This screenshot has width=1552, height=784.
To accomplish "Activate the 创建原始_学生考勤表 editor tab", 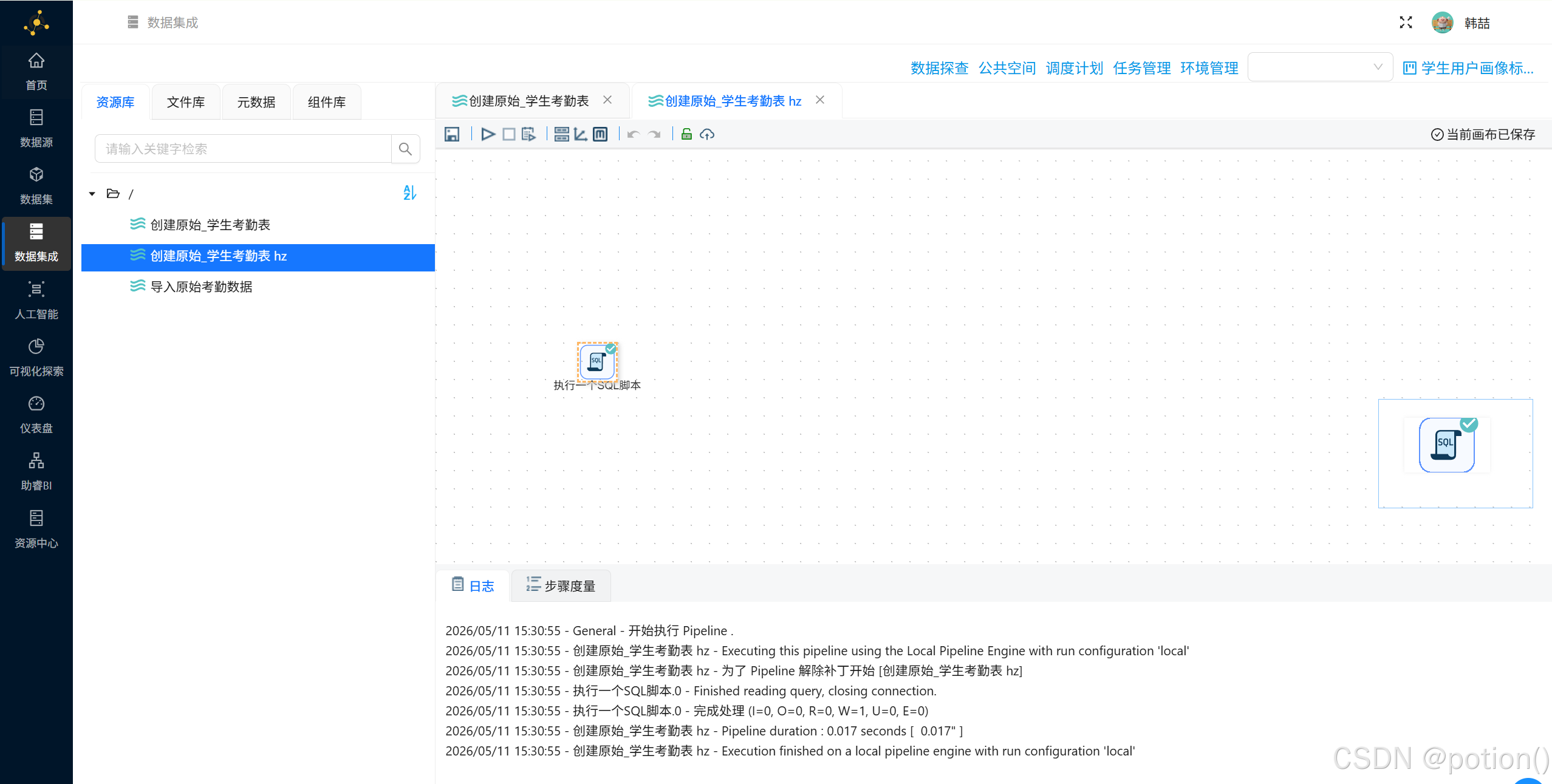I will tap(528, 101).
